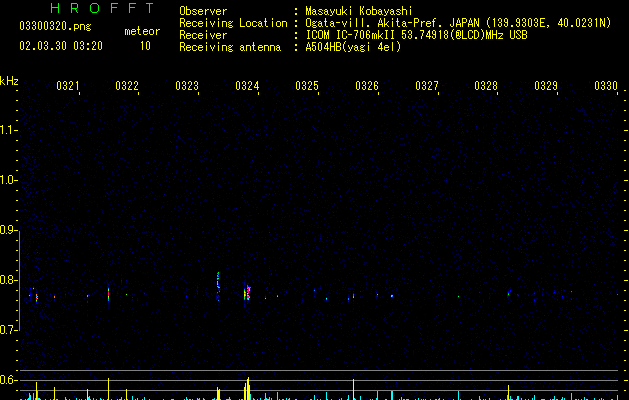Click the bright multicolor echo at 0324
Screen dimensions: 629x400
click(x=247, y=292)
